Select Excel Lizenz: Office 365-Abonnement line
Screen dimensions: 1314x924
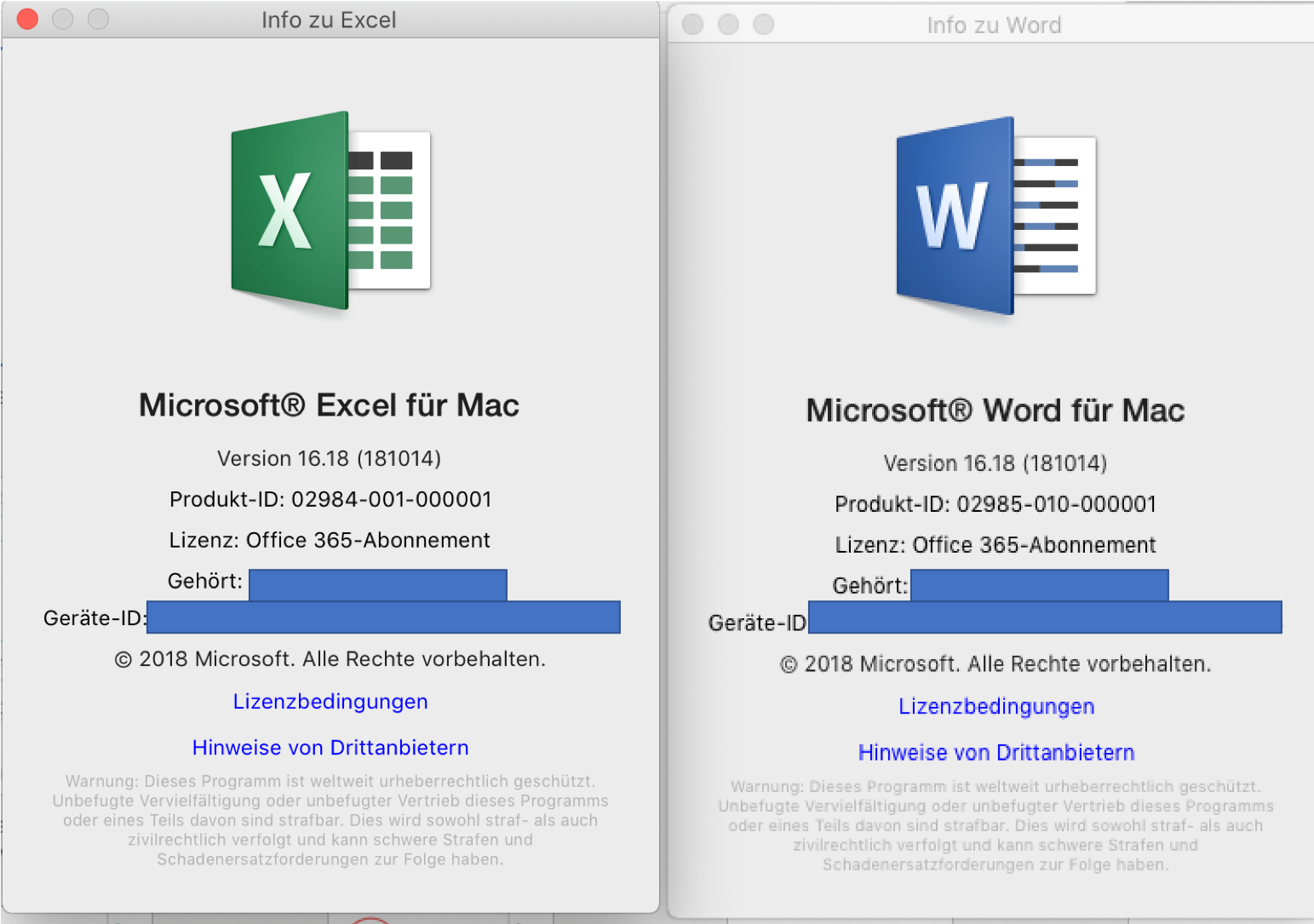click(x=330, y=540)
